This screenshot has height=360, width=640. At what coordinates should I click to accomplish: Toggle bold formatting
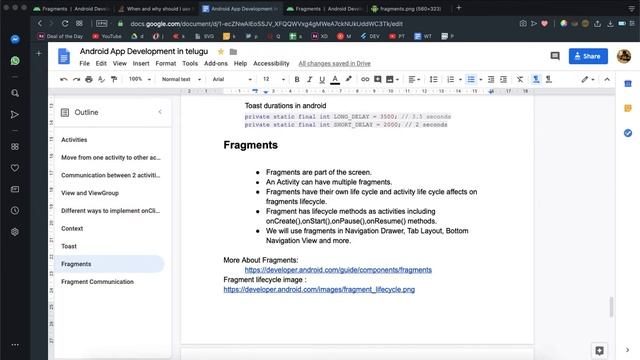[x=297, y=79]
